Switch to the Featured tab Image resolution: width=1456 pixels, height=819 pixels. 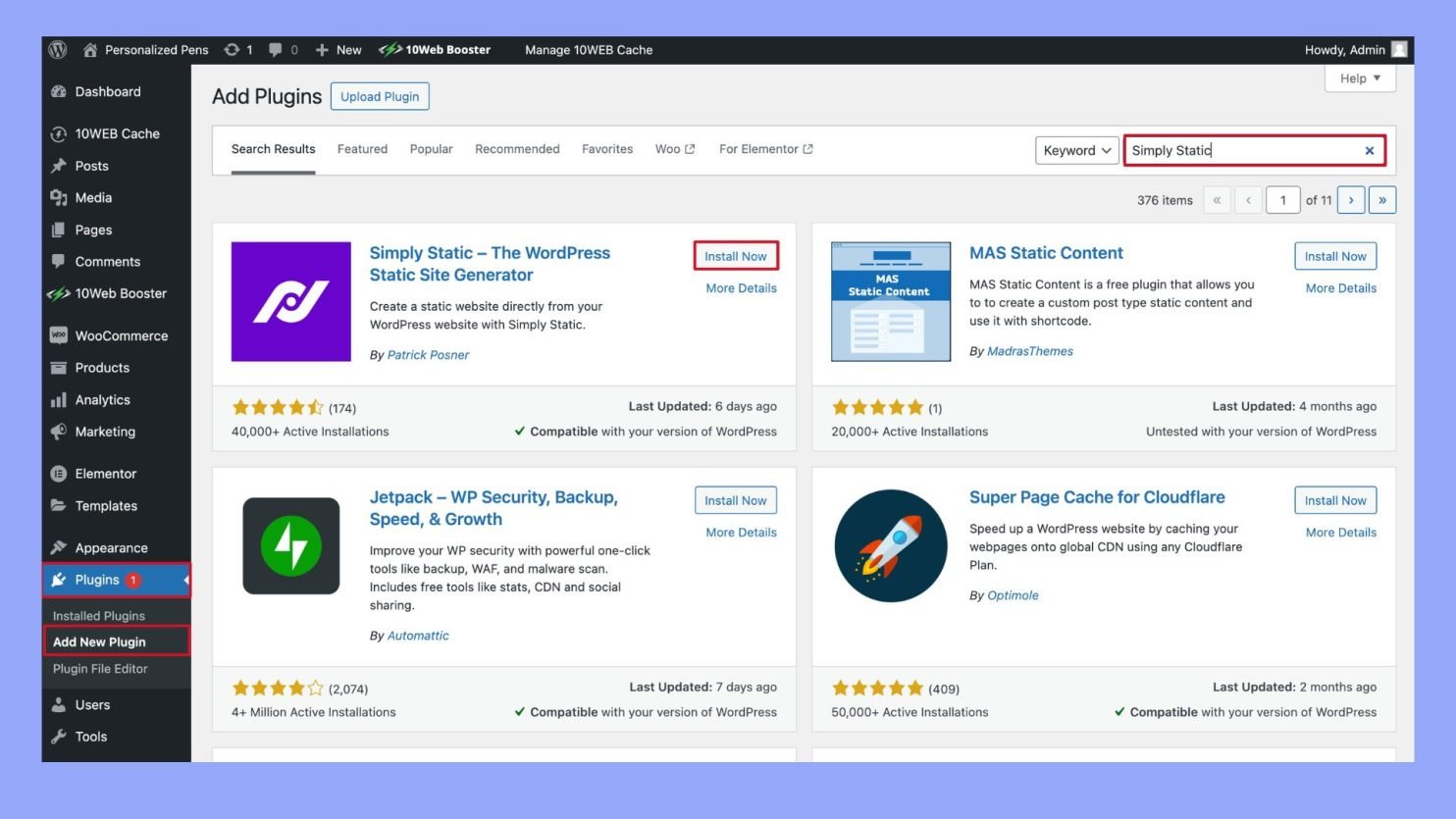pyautogui.click(x=362, y=148)
